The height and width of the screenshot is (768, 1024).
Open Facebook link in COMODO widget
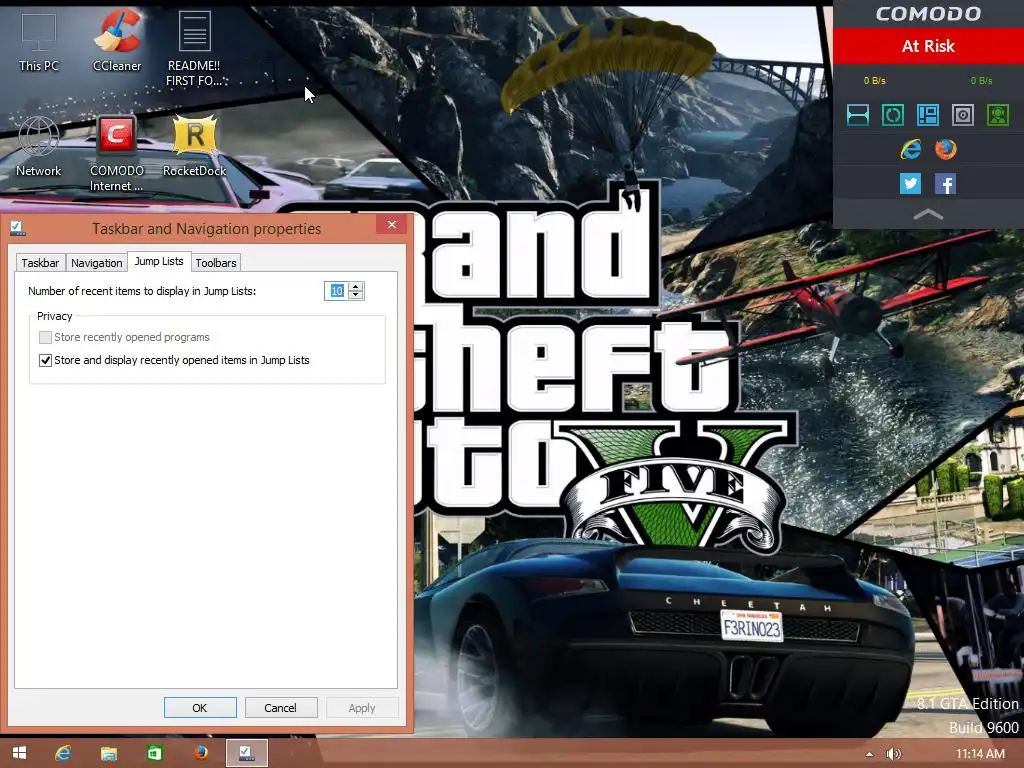point(946,184)
